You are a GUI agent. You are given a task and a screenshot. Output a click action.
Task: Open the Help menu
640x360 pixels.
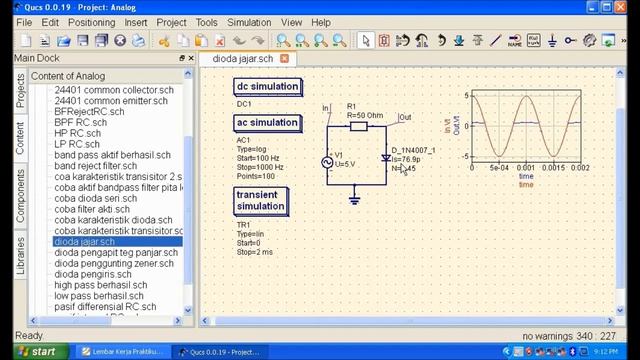point(321,22)
